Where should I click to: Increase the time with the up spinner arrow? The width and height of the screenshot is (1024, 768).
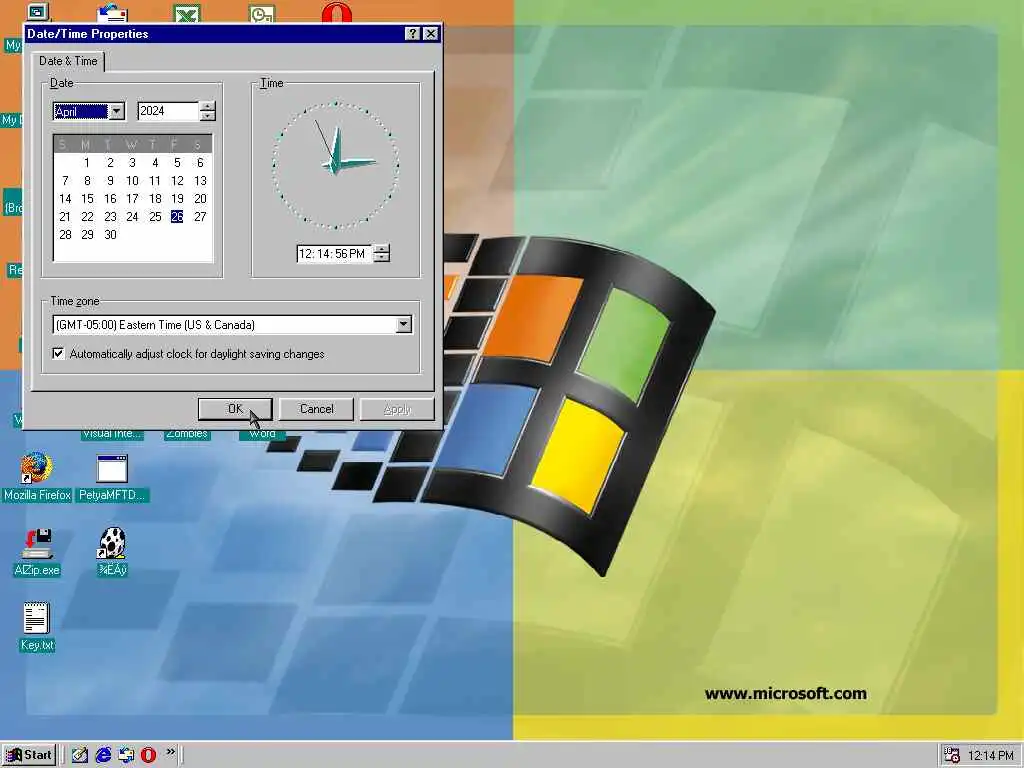pyautogui.click(x=381, y=249)
